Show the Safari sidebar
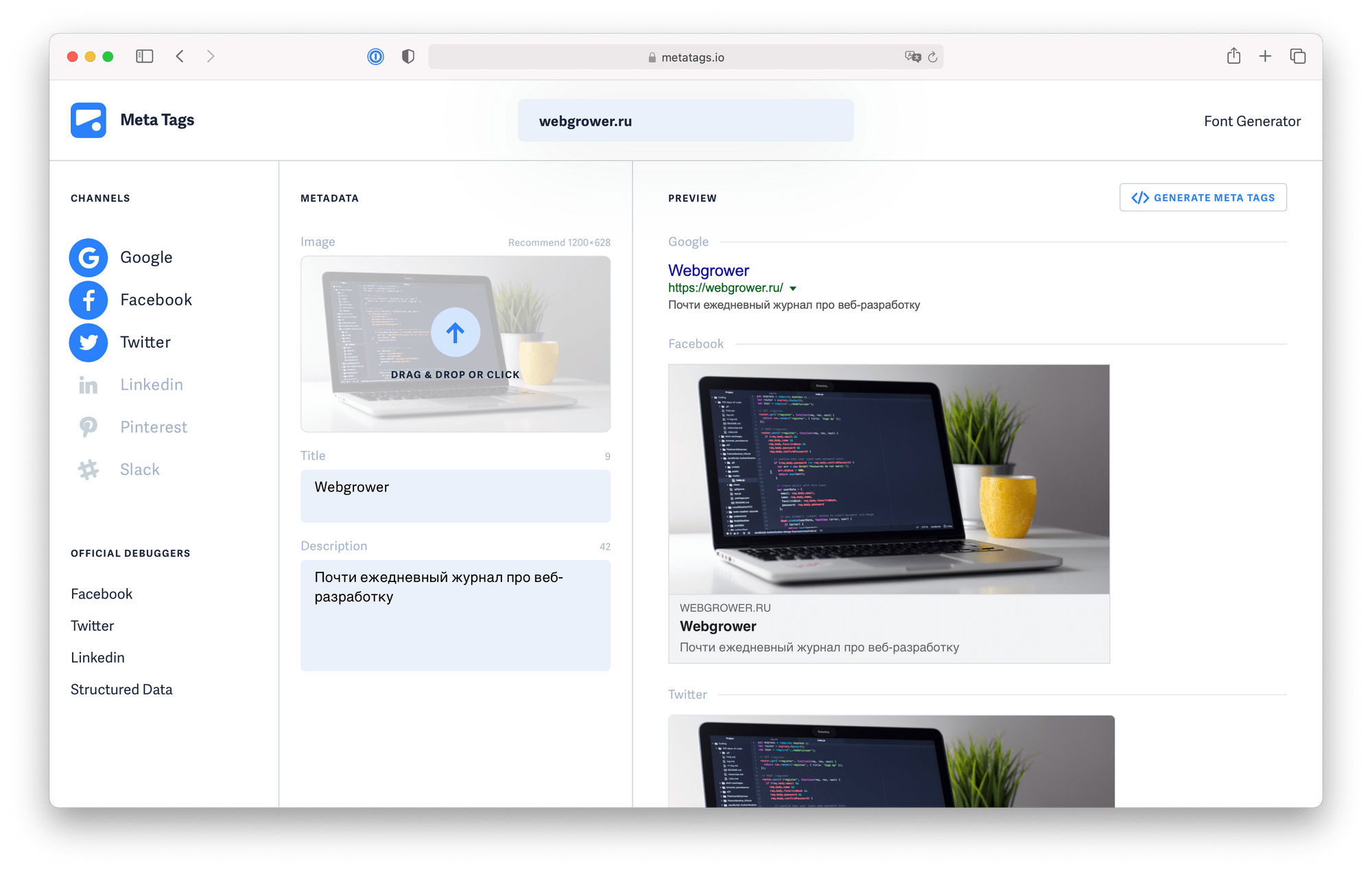Image resolution: width=1372 pixels, height=873 pixels. (144, 56)
